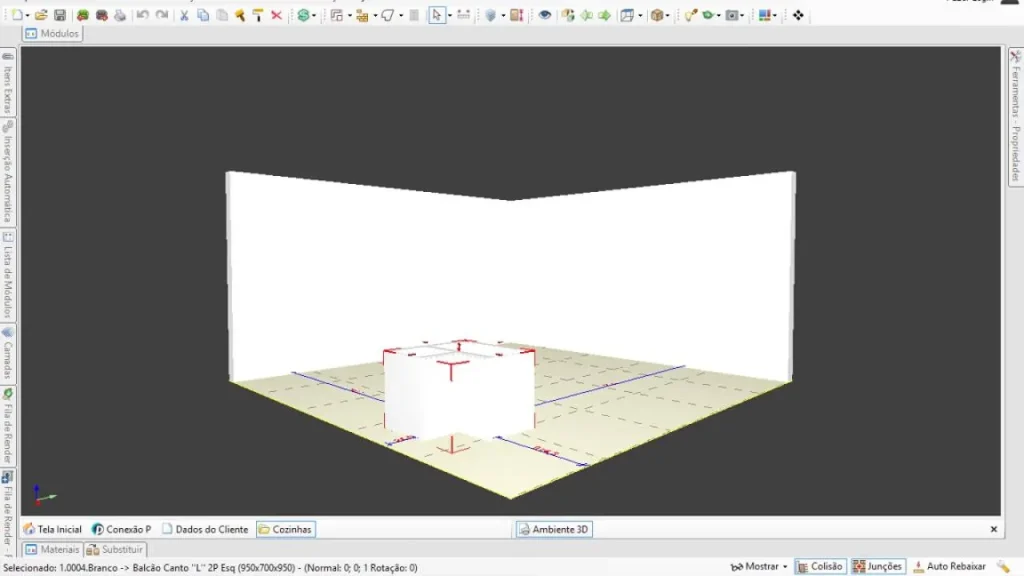Open the Mostrar dropdown menu
Screen dimensions: 1024x576
[759, 566]
